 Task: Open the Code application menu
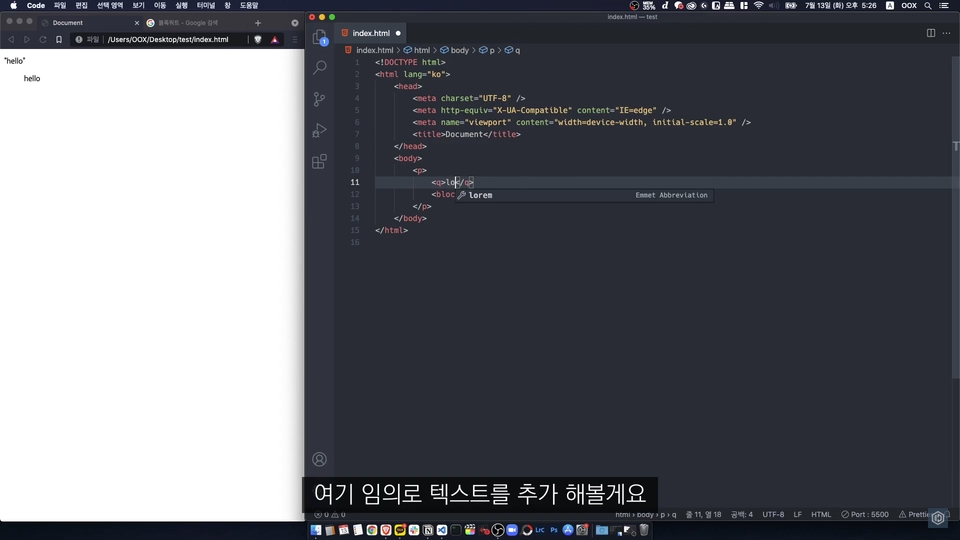36,6
